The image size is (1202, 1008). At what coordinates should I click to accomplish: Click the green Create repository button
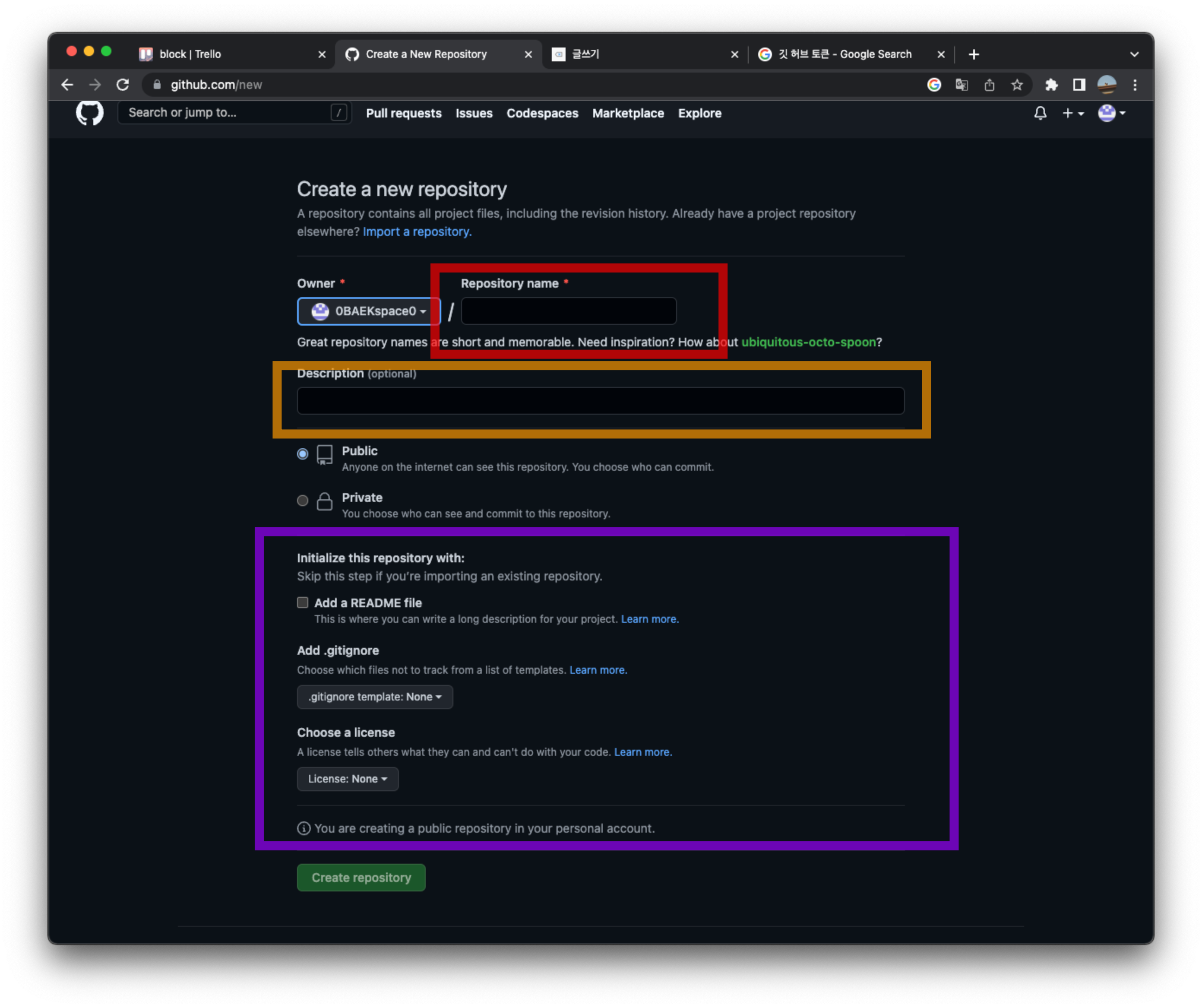click(361, 877)
